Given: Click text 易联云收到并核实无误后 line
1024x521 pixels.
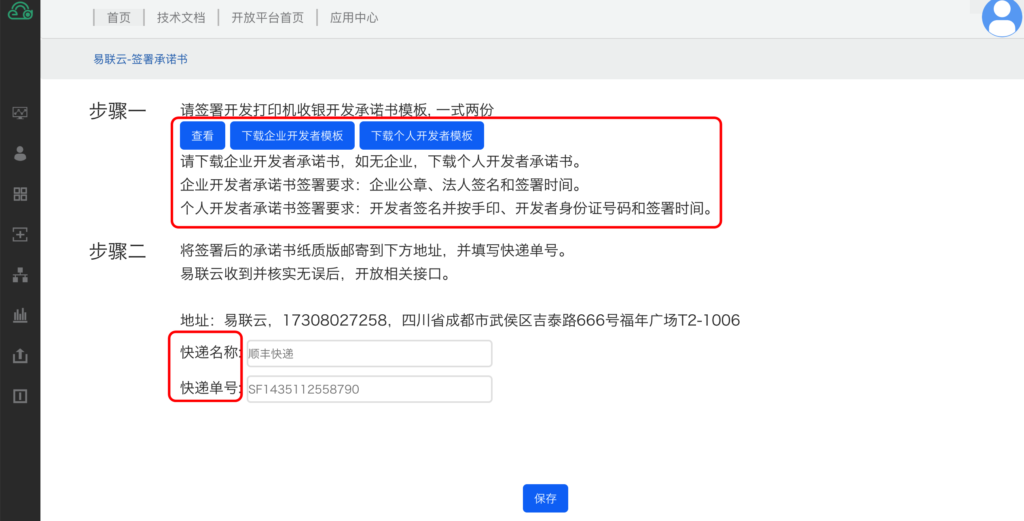Looking at the screenshot, I should pyautogui.click(x=316, y=274).
